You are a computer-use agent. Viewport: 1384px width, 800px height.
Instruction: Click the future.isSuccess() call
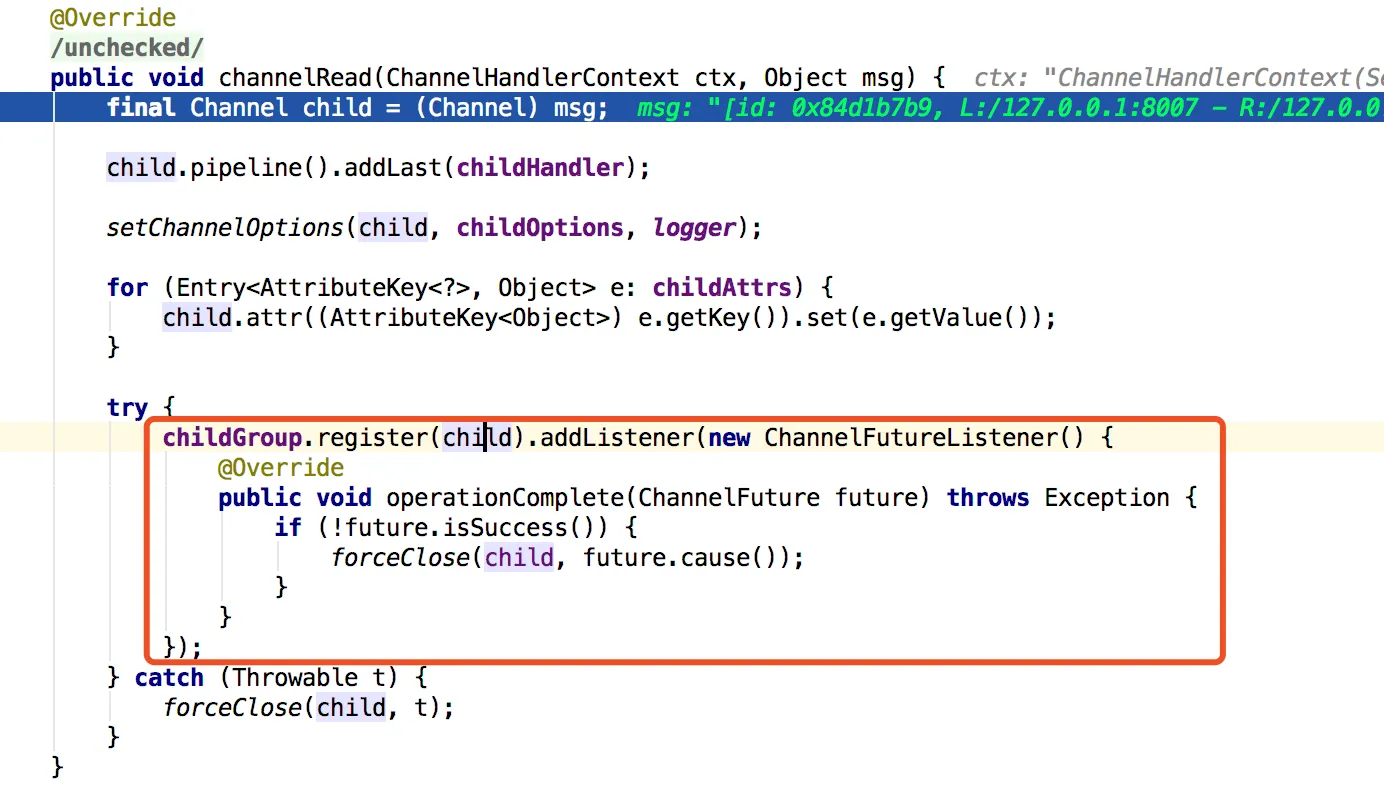(470, 528)
